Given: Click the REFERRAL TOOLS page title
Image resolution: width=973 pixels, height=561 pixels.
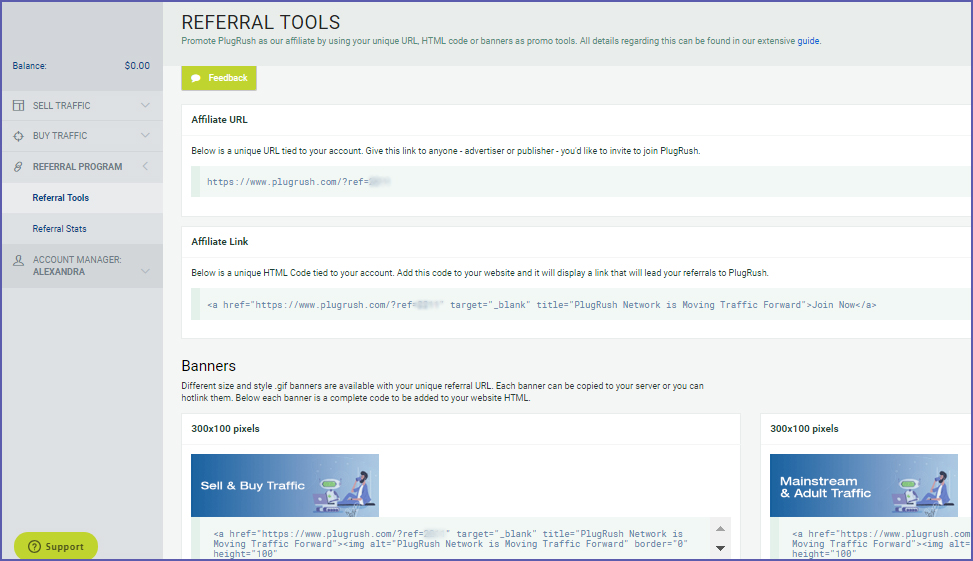Looking at the screenshot, I should tap(261, 22).
